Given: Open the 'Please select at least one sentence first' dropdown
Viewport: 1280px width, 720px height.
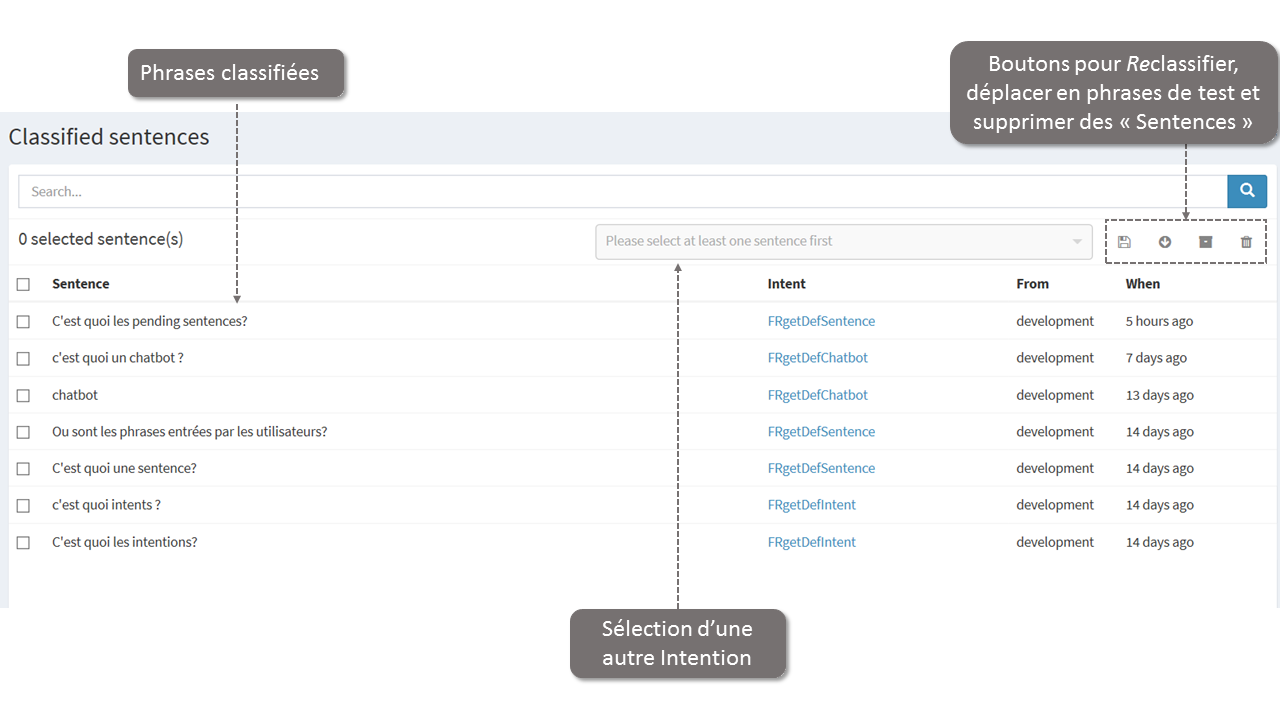Looking at the screenshot, I should [x=844, y=241].
